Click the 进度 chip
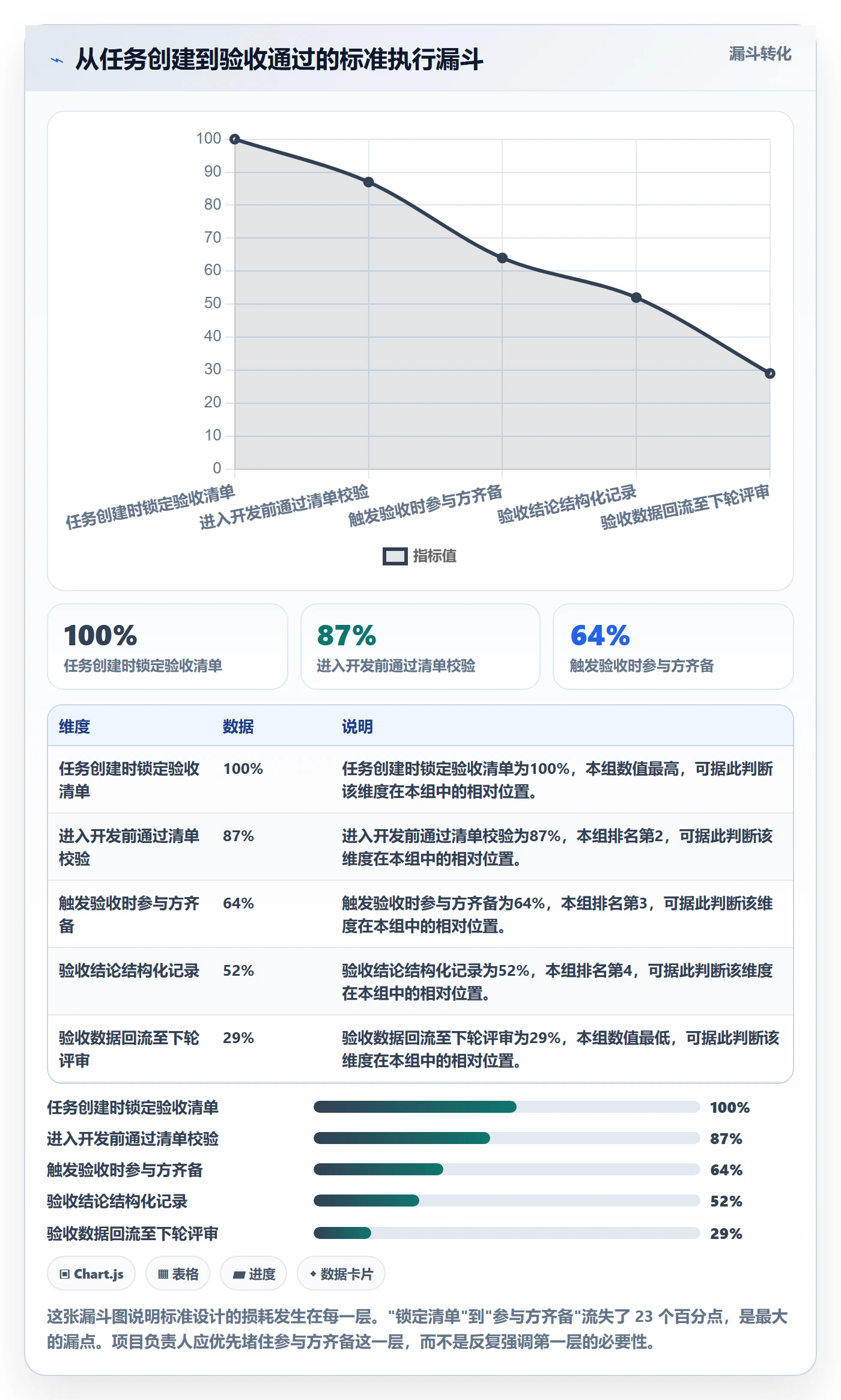This screenshot has height=1400, width=841. coord(254,1274)
